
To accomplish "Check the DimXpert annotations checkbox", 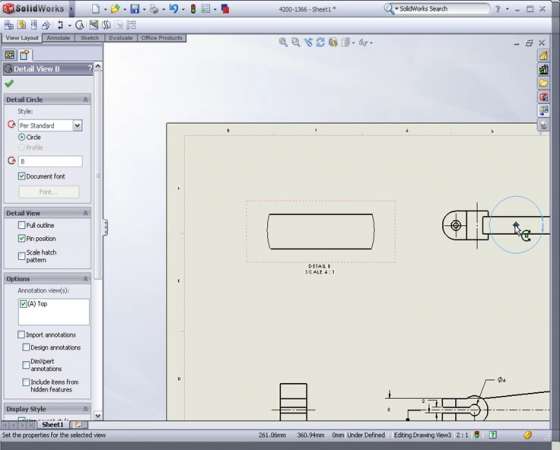I will point(26,365).
